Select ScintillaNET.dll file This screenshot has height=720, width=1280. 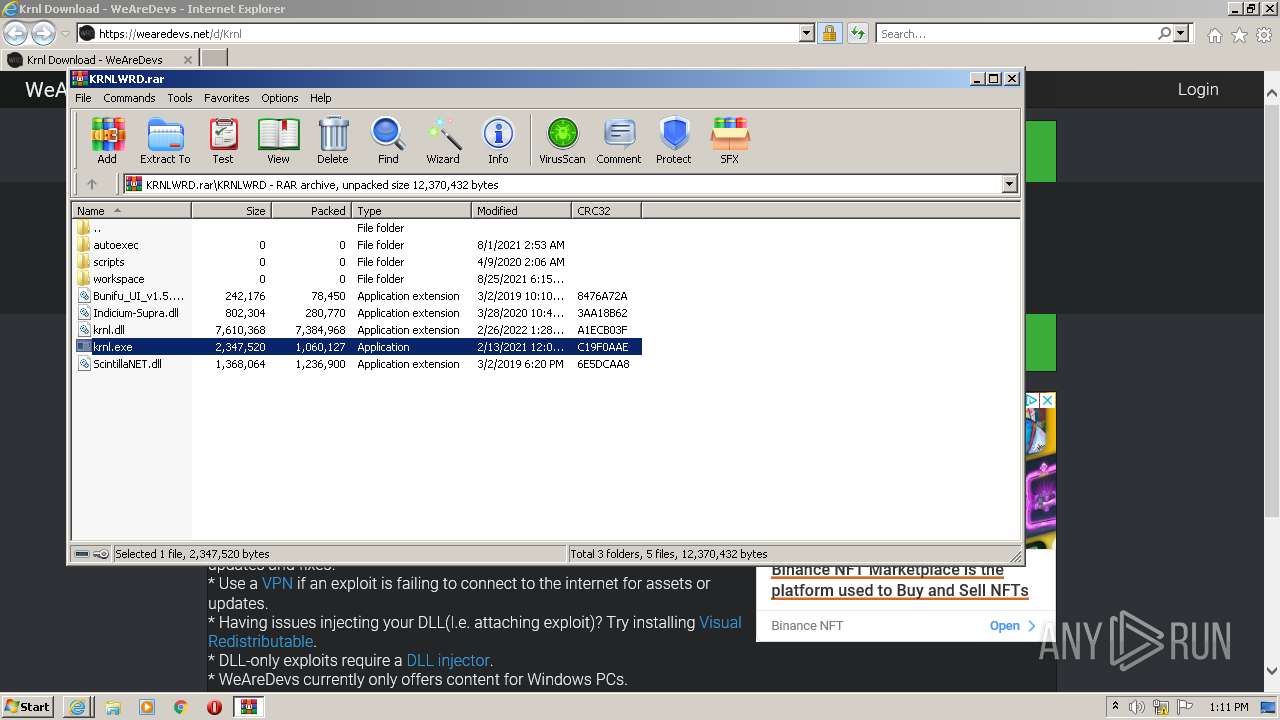pos(356,364)
